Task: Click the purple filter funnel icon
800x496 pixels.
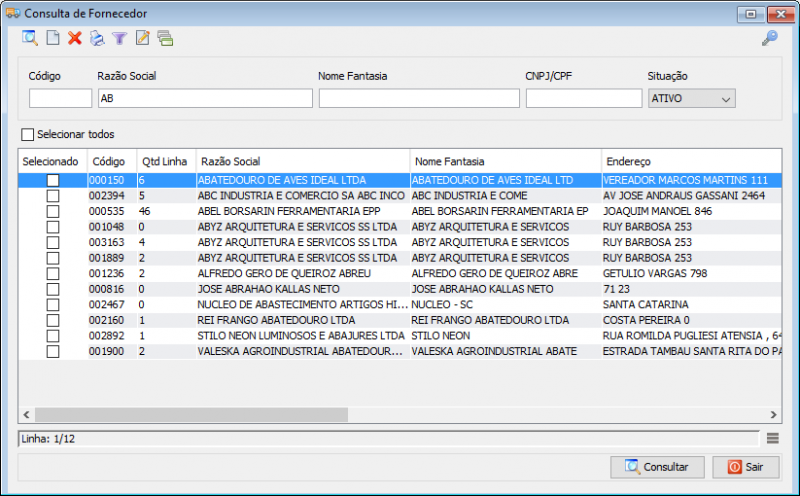Action: (119, 39)
